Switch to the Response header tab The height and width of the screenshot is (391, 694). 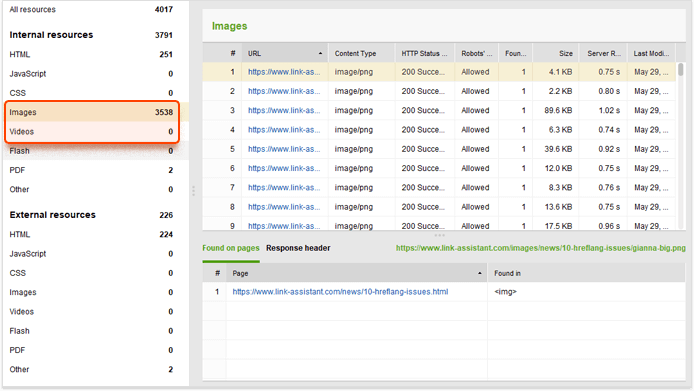(x=298, y=248)
